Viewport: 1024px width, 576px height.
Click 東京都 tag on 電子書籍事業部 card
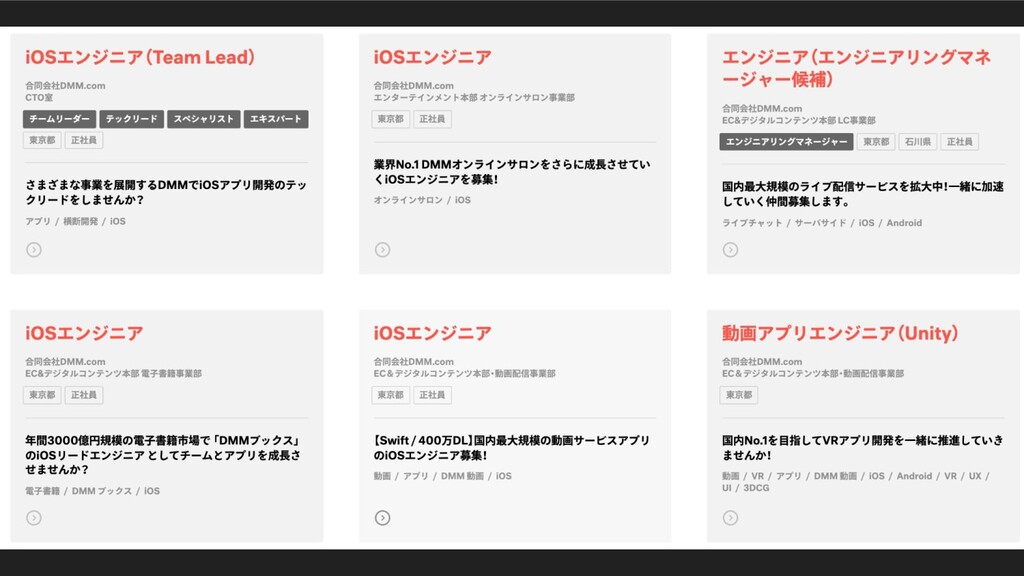click(x=42, y=395)
